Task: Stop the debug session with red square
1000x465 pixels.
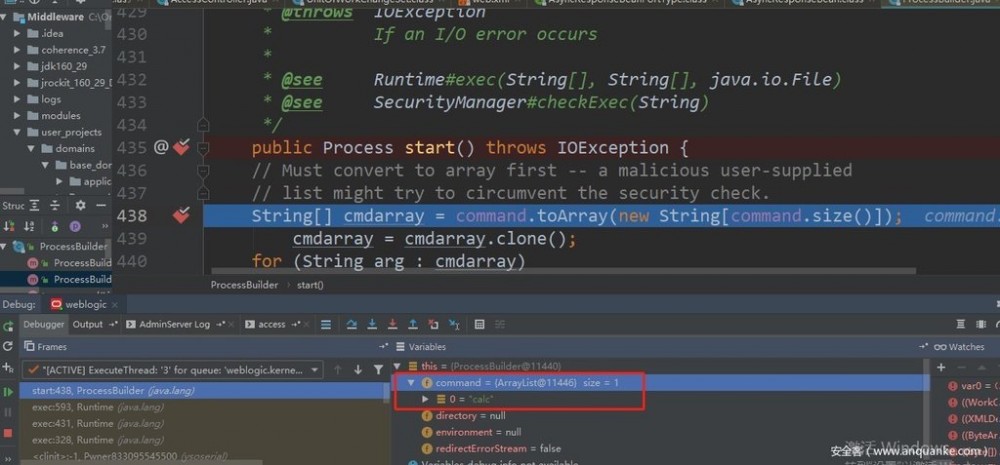Action: tap(8, 433)
